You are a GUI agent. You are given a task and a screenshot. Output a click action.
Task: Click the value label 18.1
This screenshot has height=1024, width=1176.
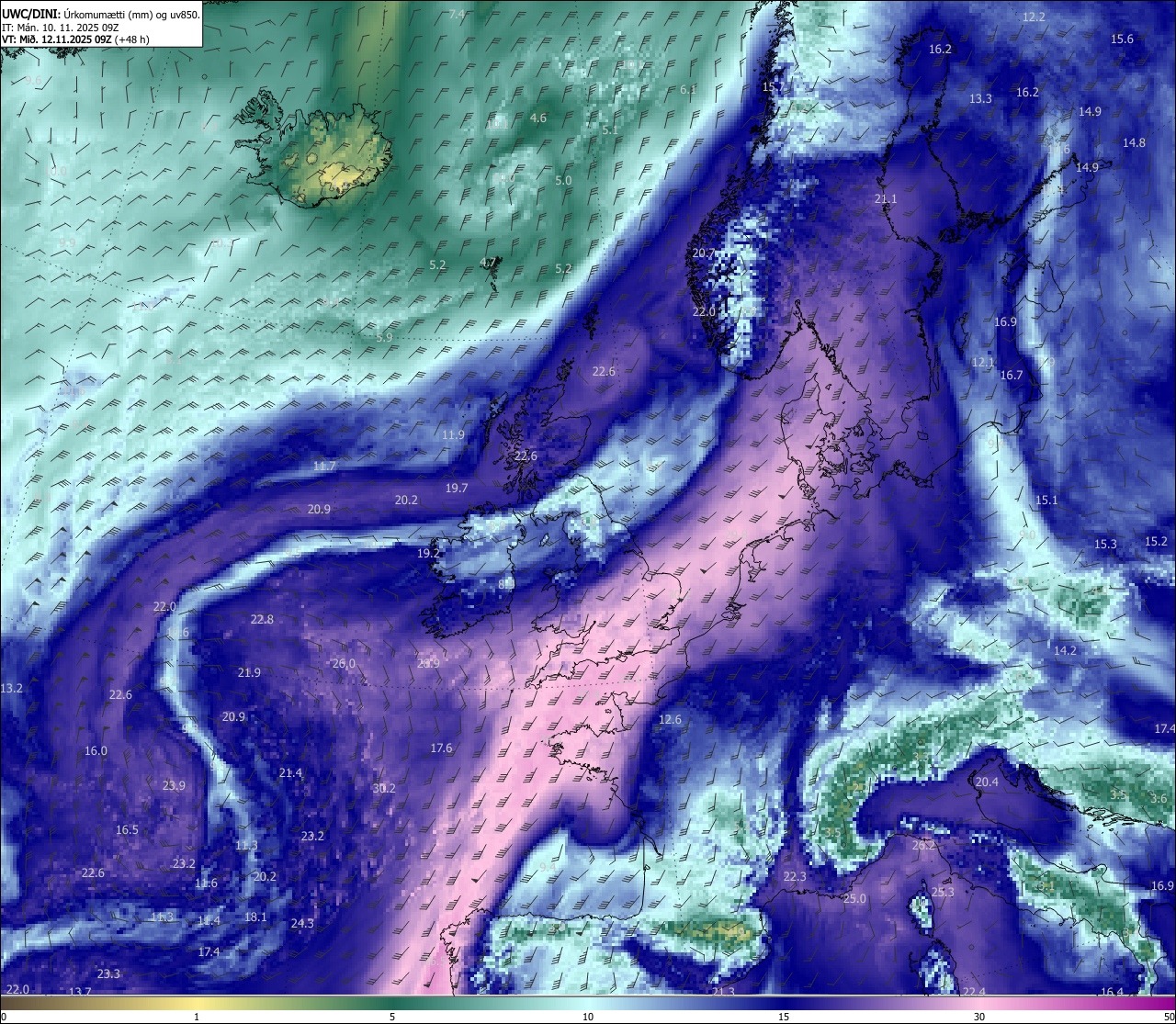[x=255, y=917]
